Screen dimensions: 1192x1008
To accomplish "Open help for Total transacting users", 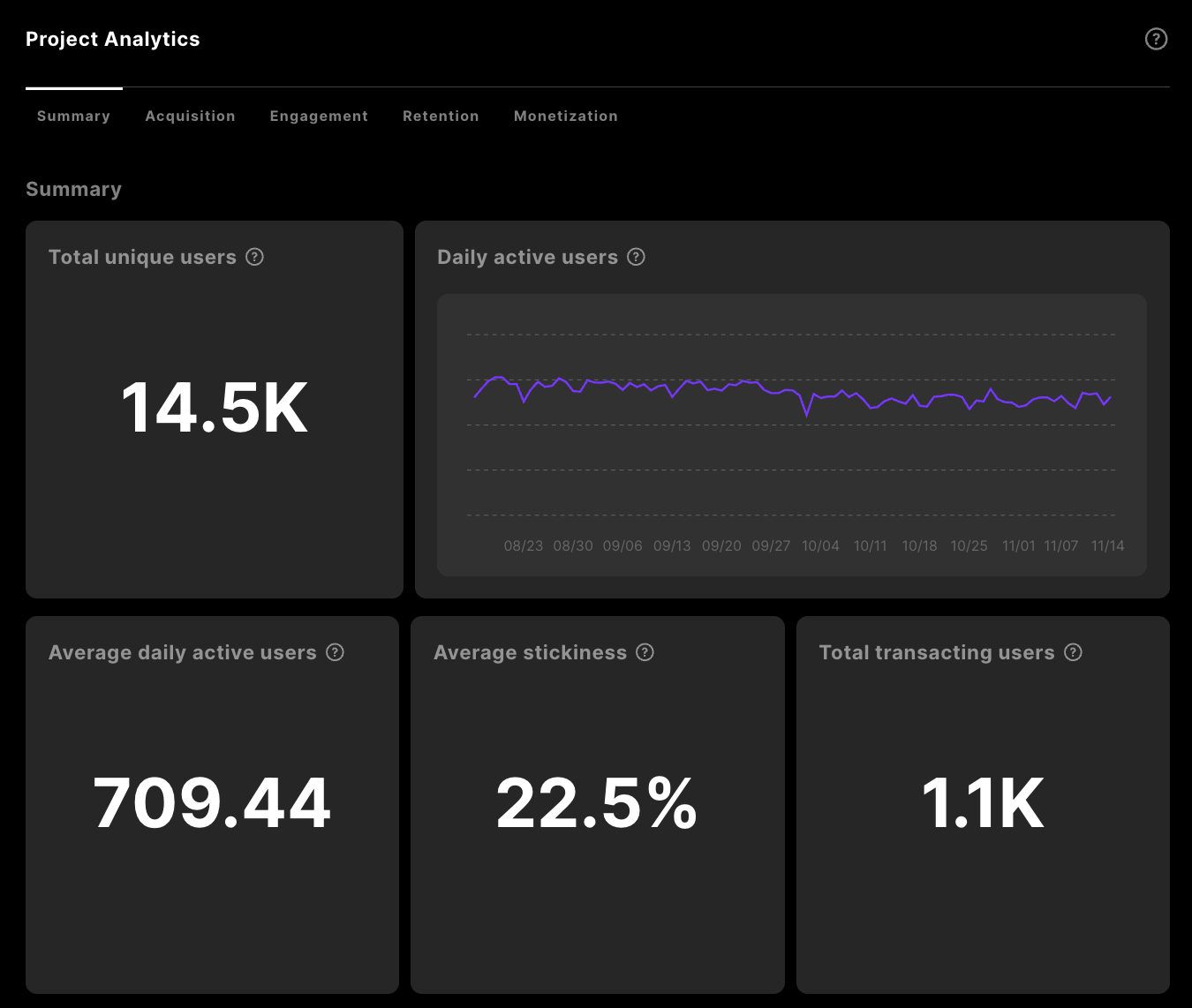I will [1074, 652].
